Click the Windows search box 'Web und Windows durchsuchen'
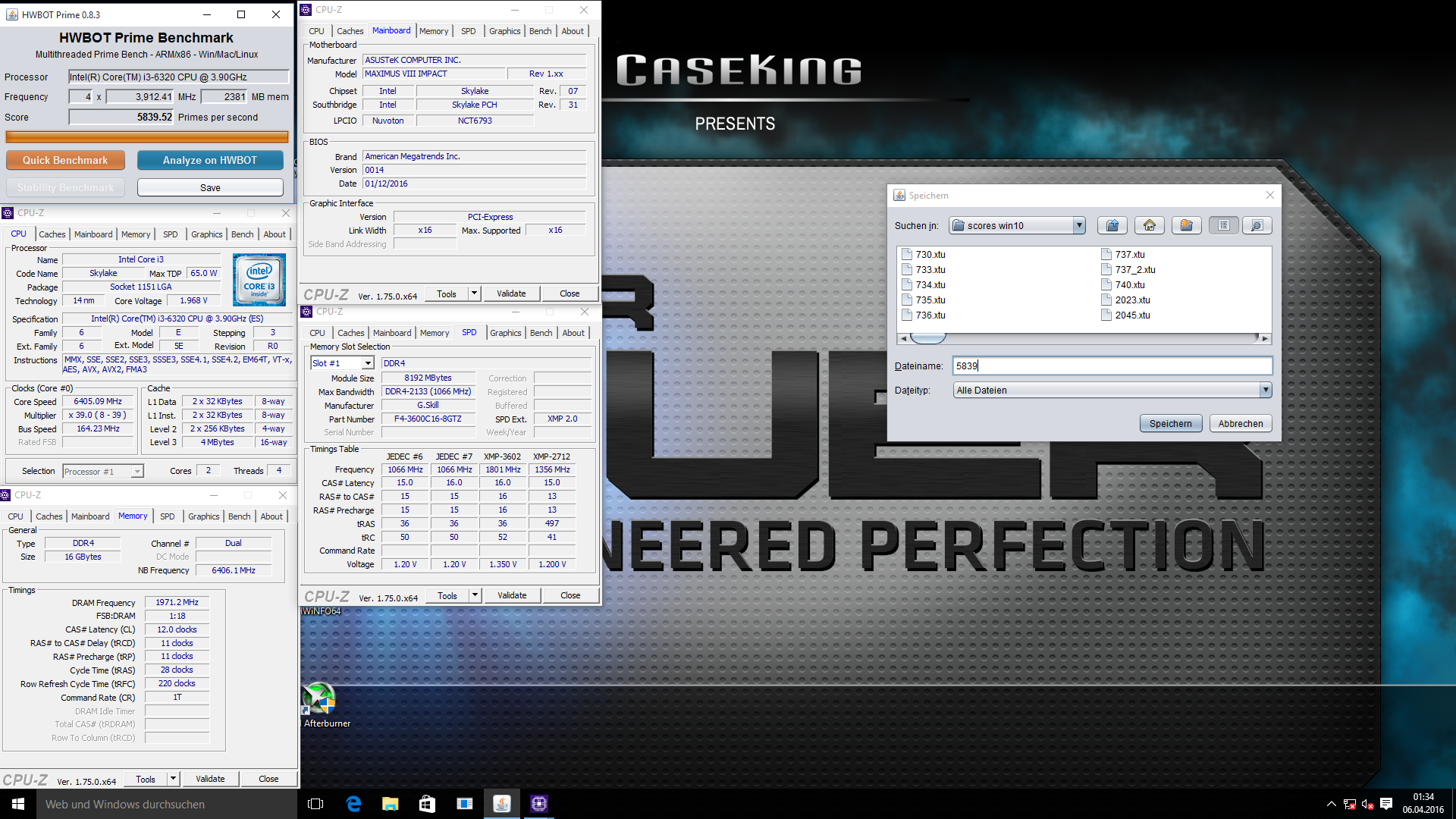 pyautogui.click(x=167, y=804)
